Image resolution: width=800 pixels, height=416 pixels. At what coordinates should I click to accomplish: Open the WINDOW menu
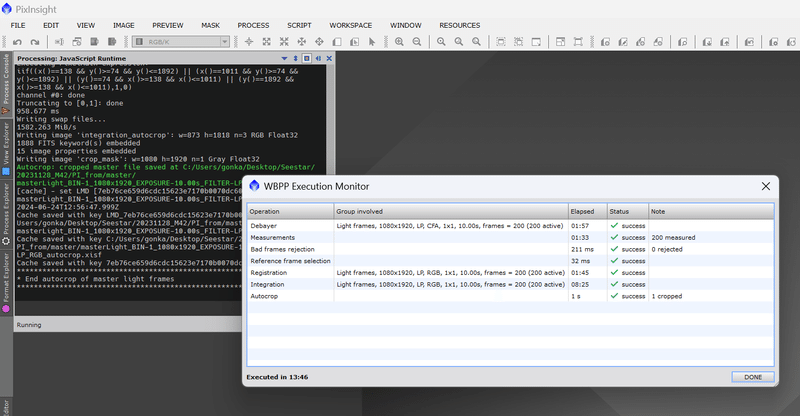pyautogui.click(x=406, y=25)
